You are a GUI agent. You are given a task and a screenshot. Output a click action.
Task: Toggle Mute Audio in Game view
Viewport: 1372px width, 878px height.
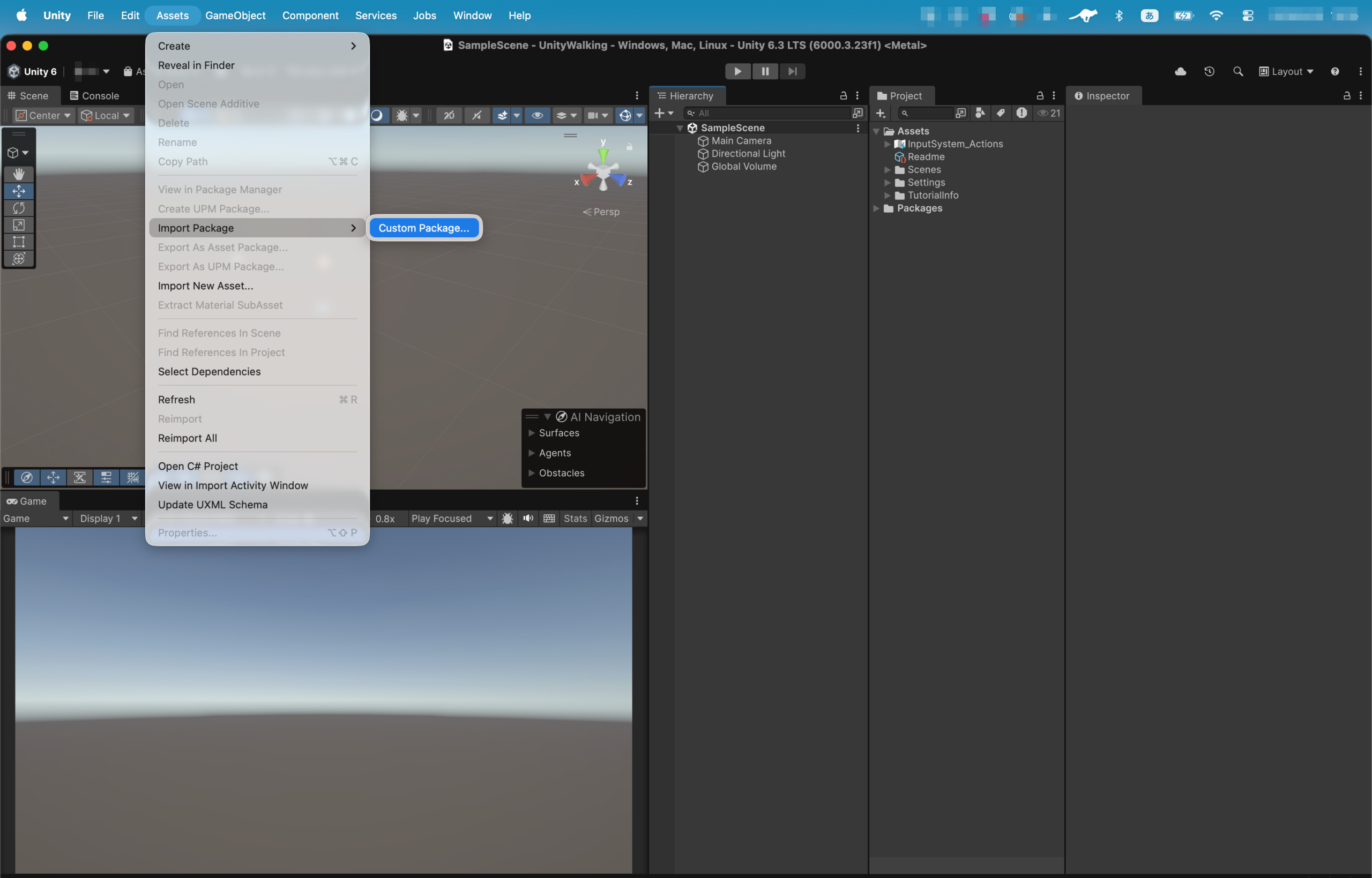pyautogui.click(x=528, y=518)
